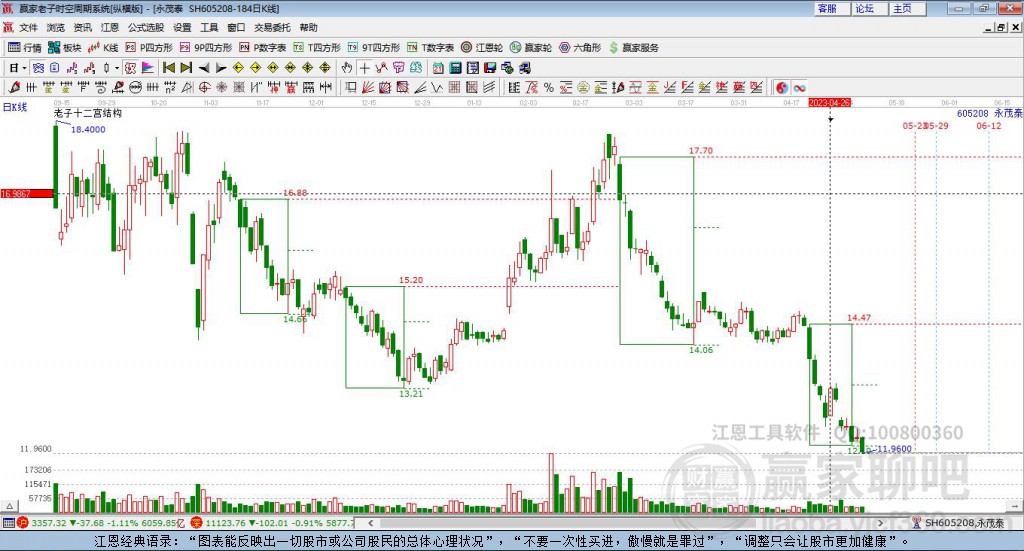Screen dimensions: 1024x551
Task: Open the 板块 sectors view
Action: click(x=65, y=48)
